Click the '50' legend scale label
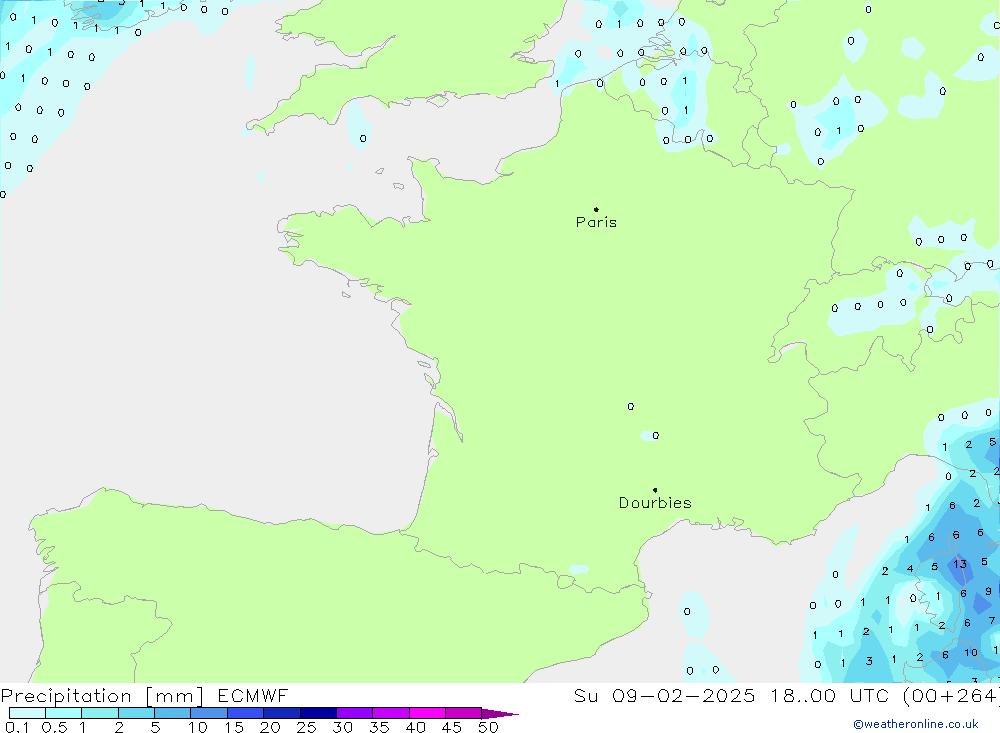This screenshot has width=1000, height=733. point(488,727)
